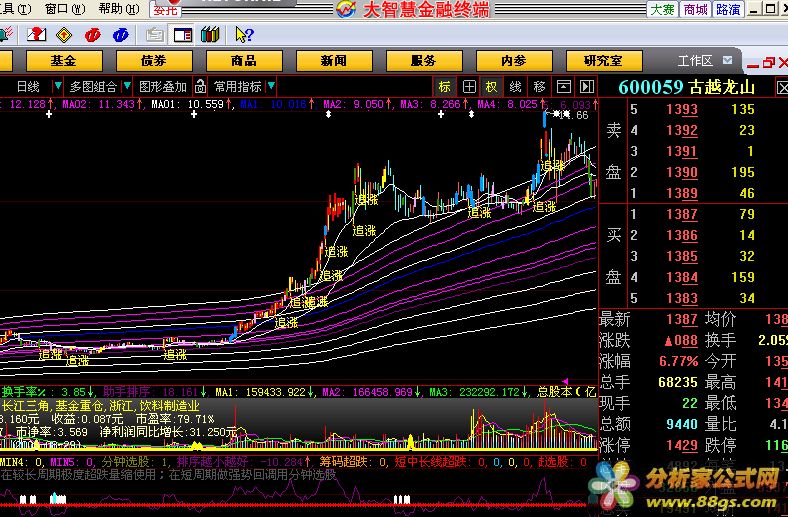Open the 服务 tab
The height and width of the screenshot is (517, 788).
click(x=424, y=61)
